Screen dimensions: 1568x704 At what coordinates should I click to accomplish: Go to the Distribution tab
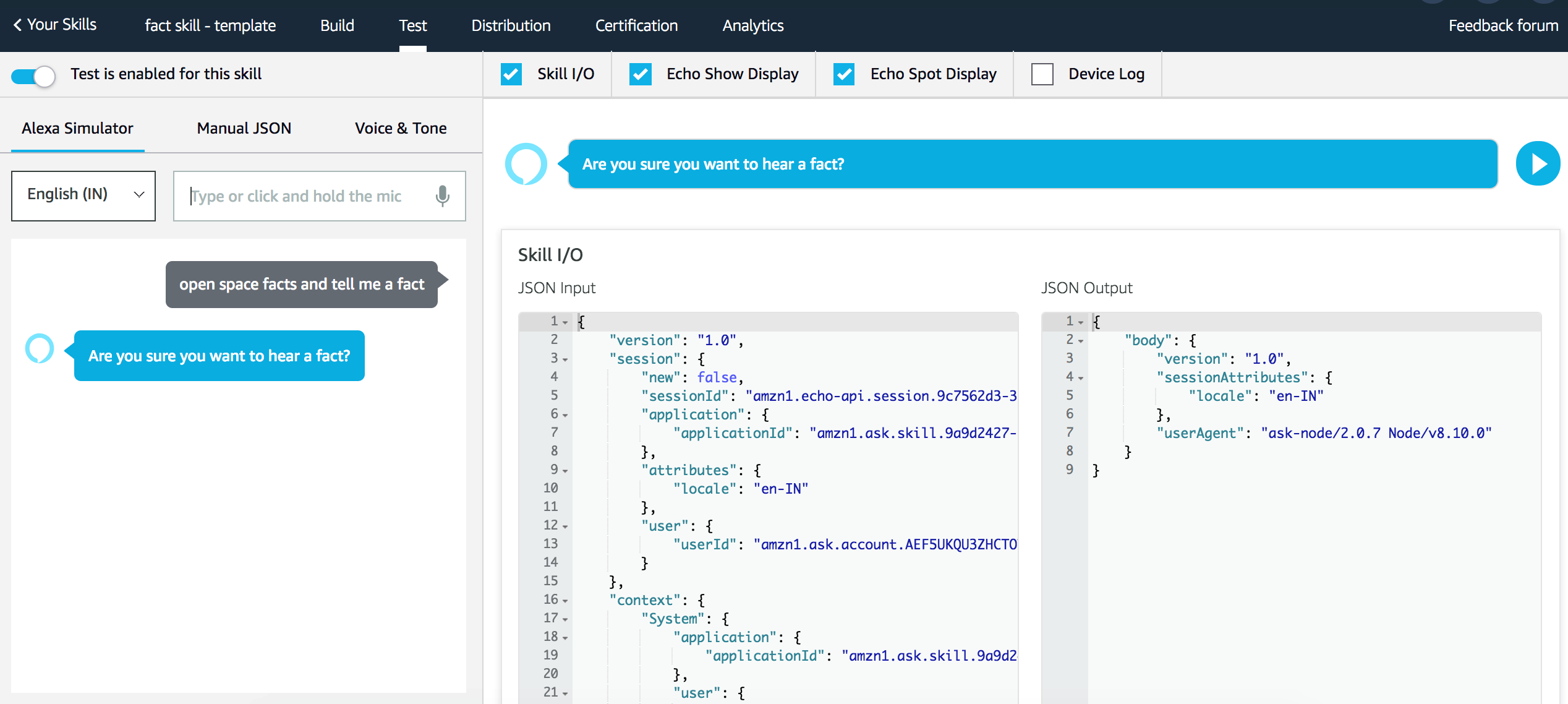(511, 25)
